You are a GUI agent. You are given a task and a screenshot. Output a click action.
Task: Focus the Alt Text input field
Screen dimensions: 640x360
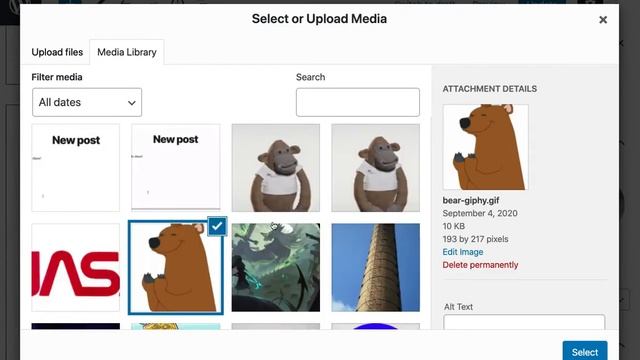524,322
